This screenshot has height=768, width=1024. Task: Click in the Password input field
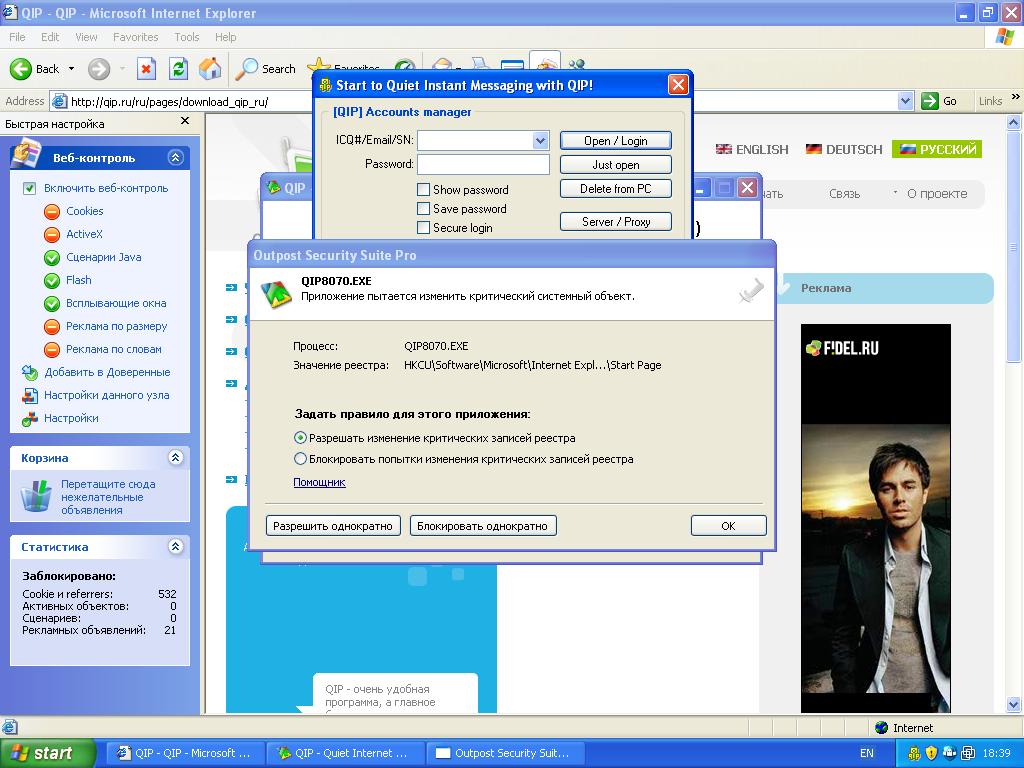[x=483, y=164]
